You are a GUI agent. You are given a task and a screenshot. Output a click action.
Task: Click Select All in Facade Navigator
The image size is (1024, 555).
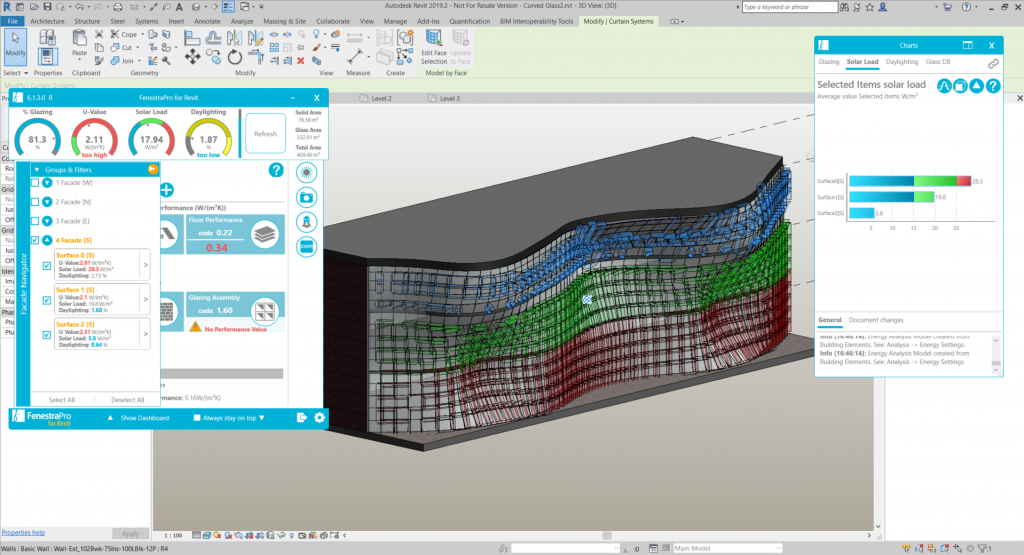61,400
